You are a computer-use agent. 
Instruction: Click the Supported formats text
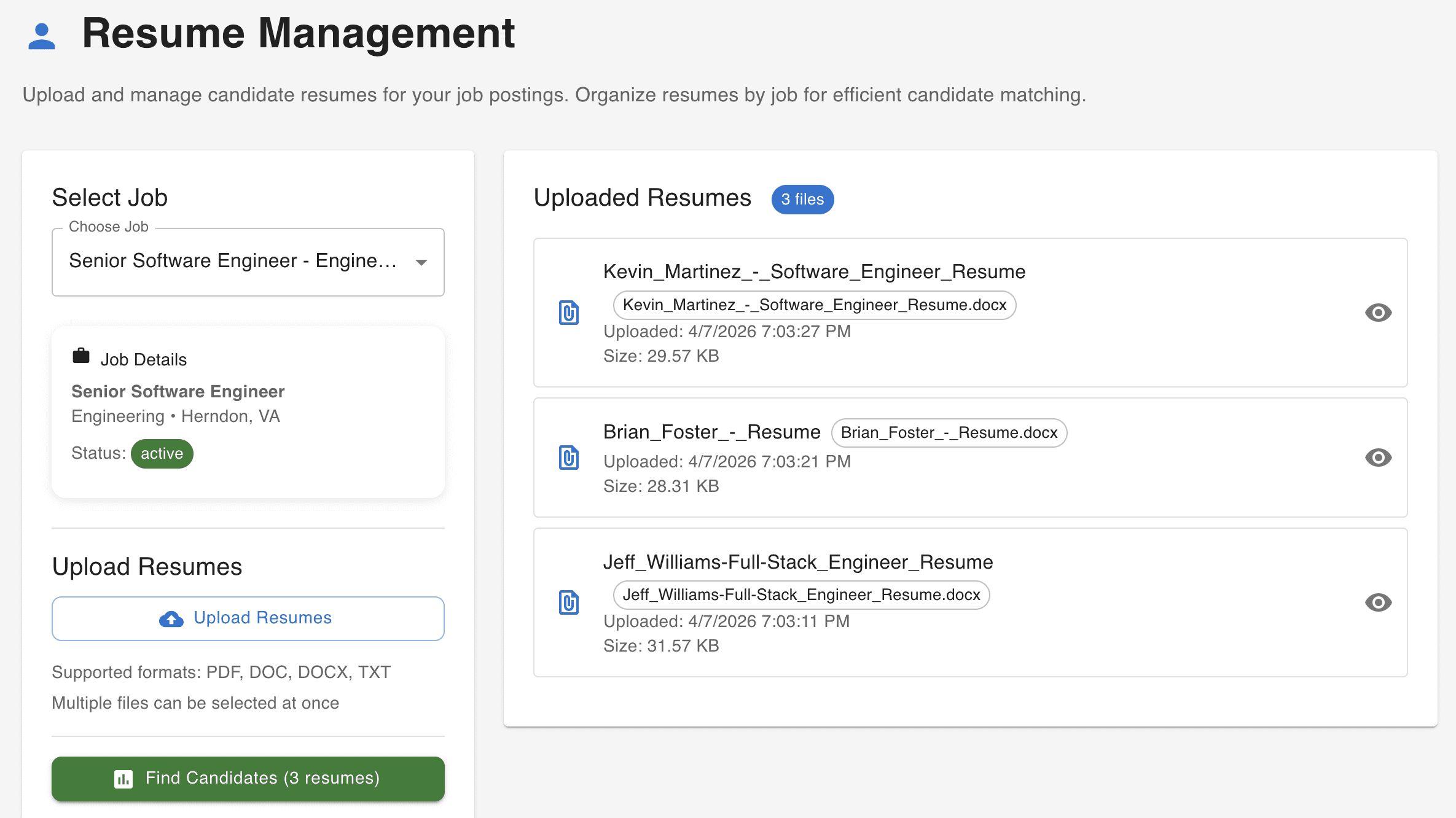coord(221,672)
